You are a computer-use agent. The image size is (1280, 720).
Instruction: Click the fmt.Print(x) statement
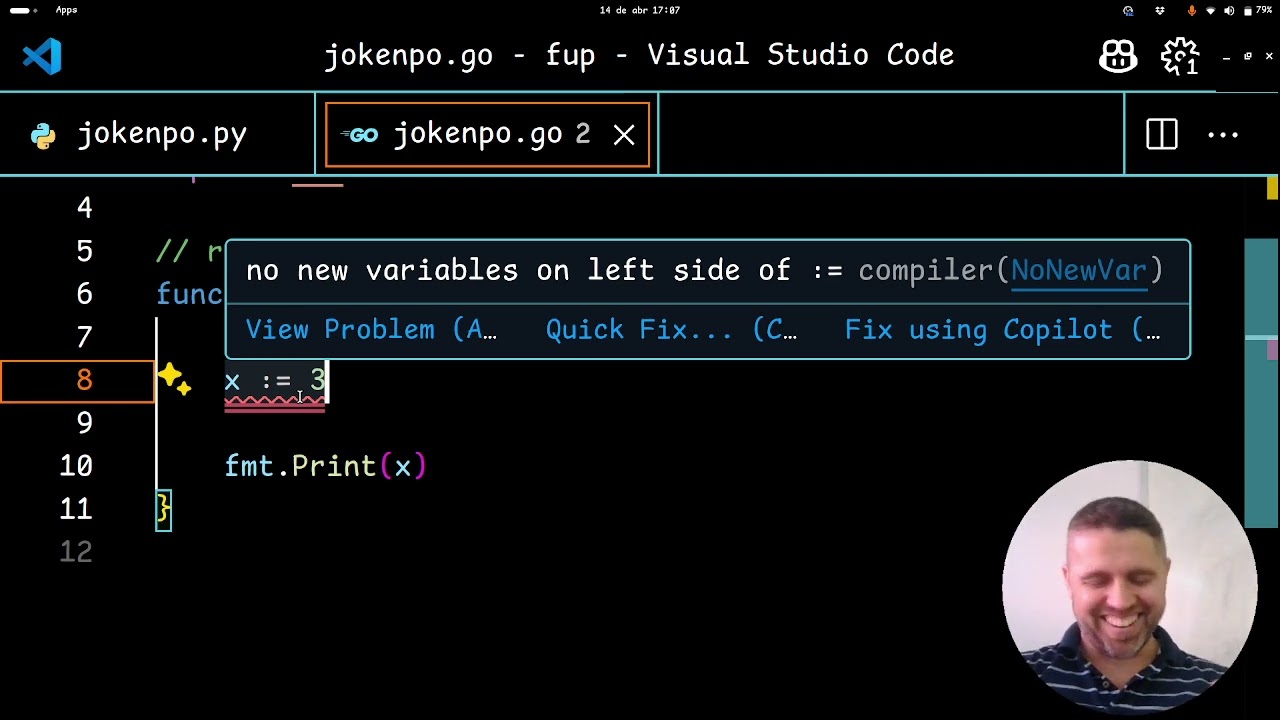coord(325,467)
